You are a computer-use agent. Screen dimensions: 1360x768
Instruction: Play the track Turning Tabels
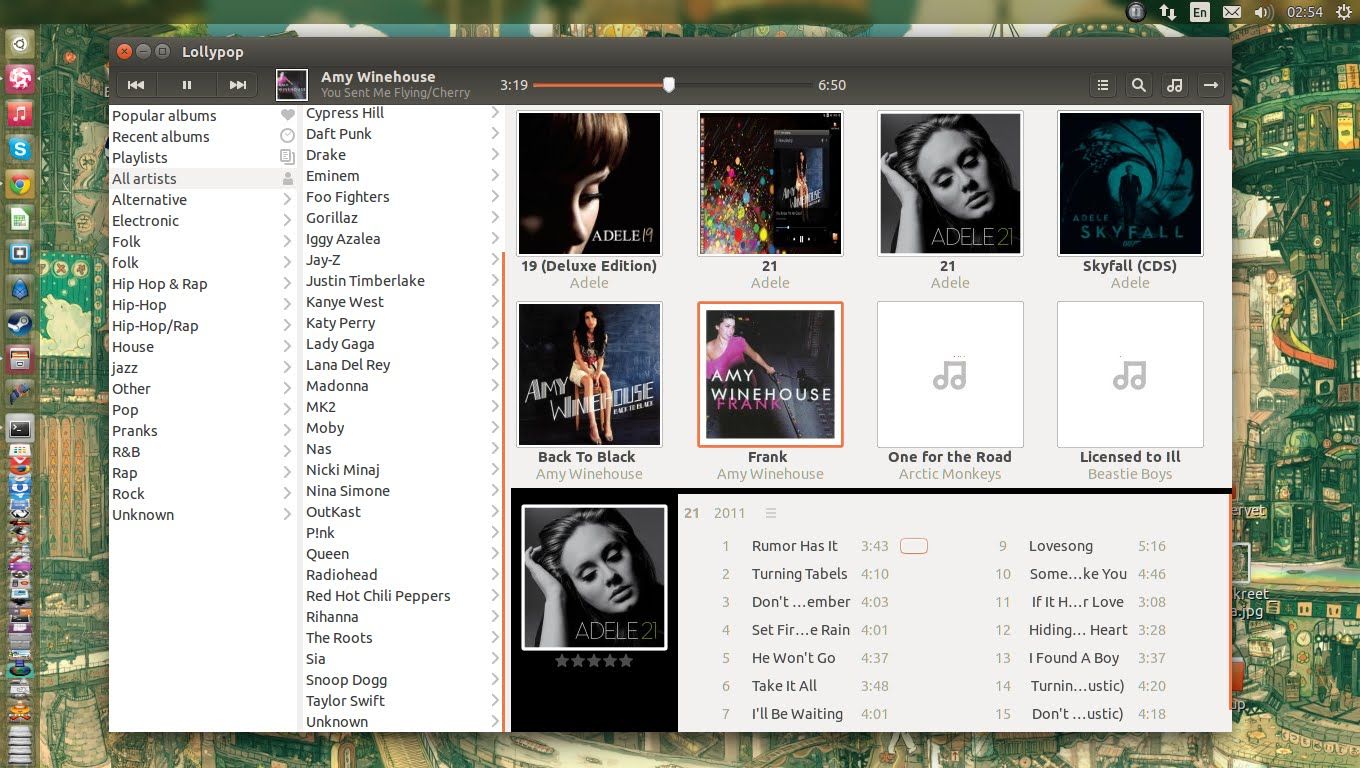pyautogui.click(x=800, y=574)
